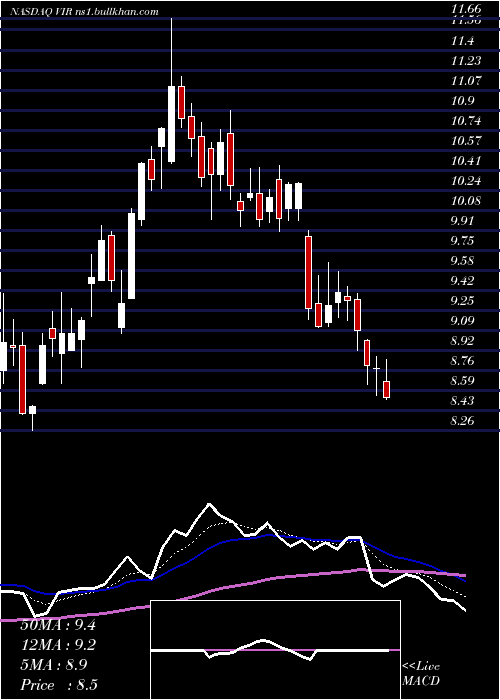The height and width of the screenshot is (700, 500).
Task: Click the 8.76 price axis label
Action: [462, 361]
